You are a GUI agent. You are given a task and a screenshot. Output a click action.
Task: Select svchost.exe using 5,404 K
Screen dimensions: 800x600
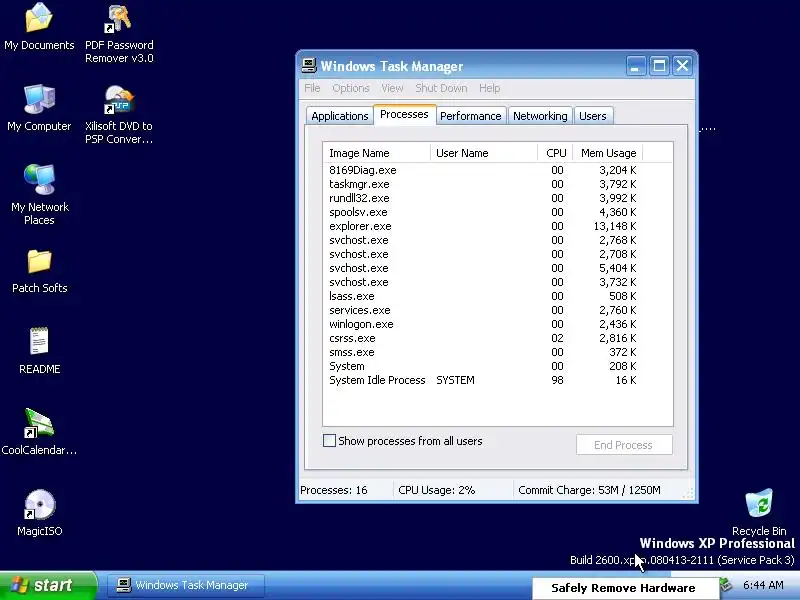483,268
